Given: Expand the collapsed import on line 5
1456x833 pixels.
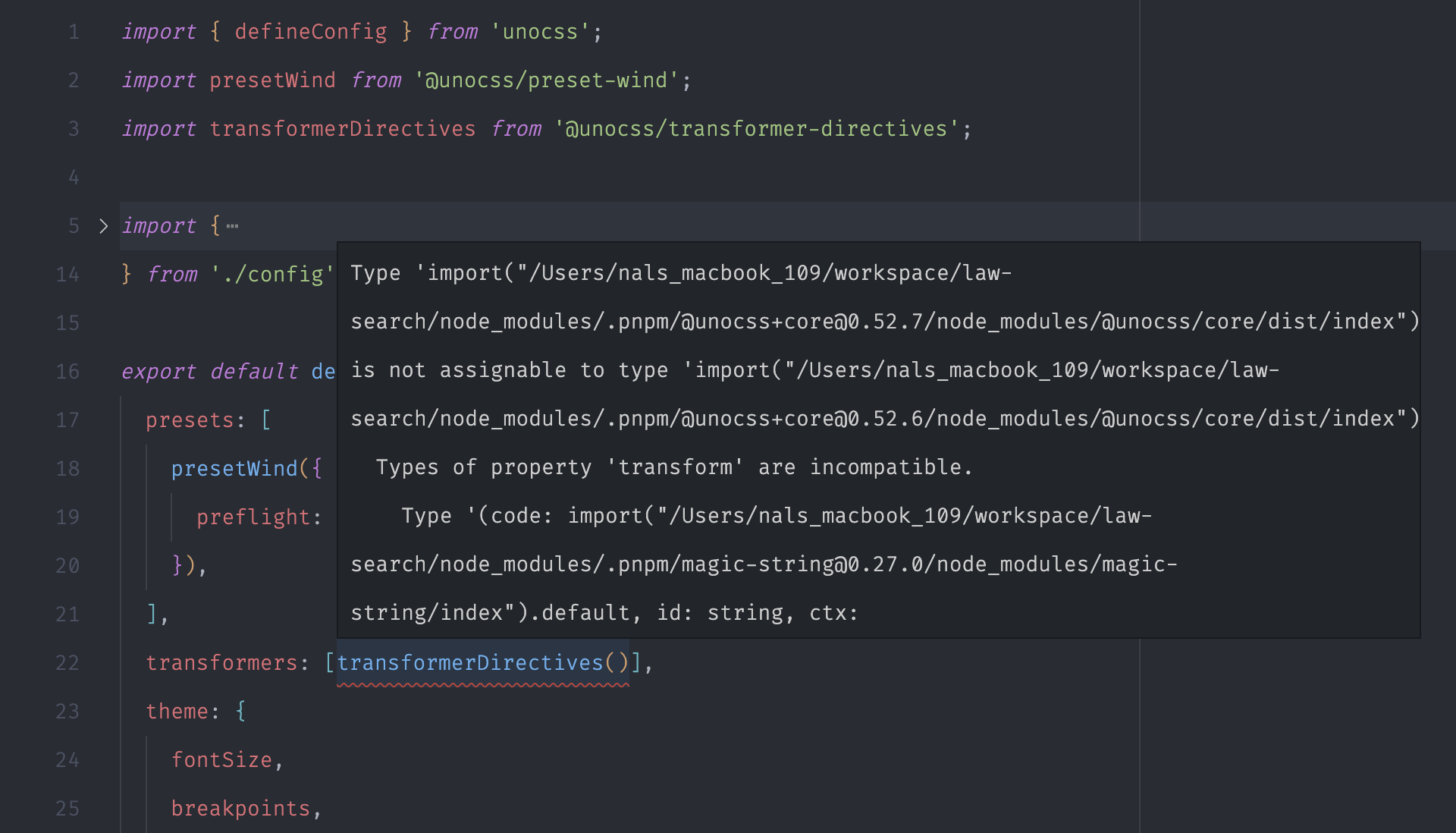Looking at the screenshot, I should click(x=103, y=225).
